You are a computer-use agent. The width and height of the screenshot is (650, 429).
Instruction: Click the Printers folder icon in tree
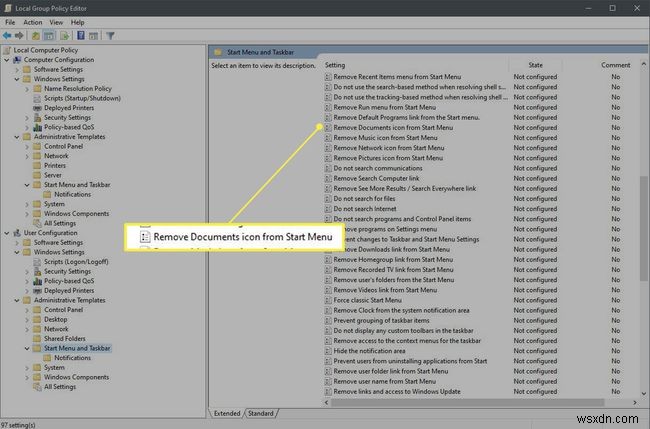click(x=37, y=165)
